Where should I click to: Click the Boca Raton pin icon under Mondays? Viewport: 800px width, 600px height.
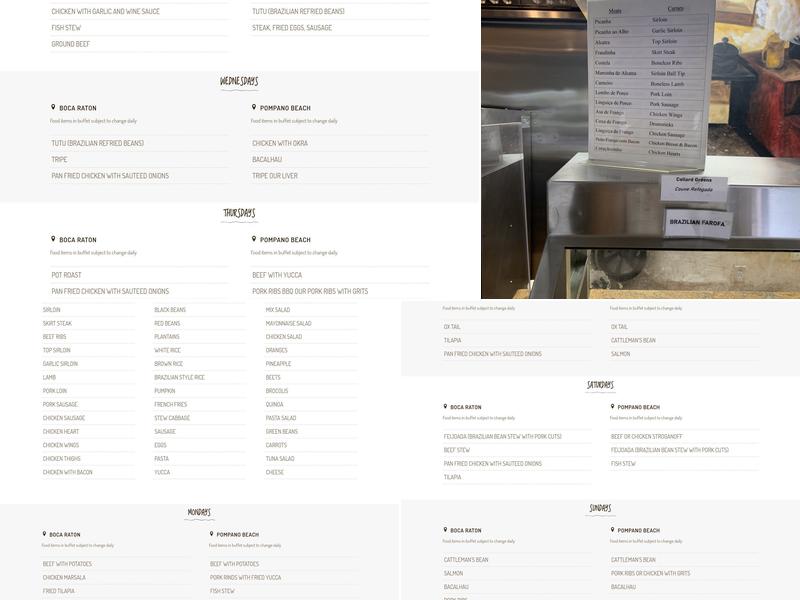tap(44, 534)
